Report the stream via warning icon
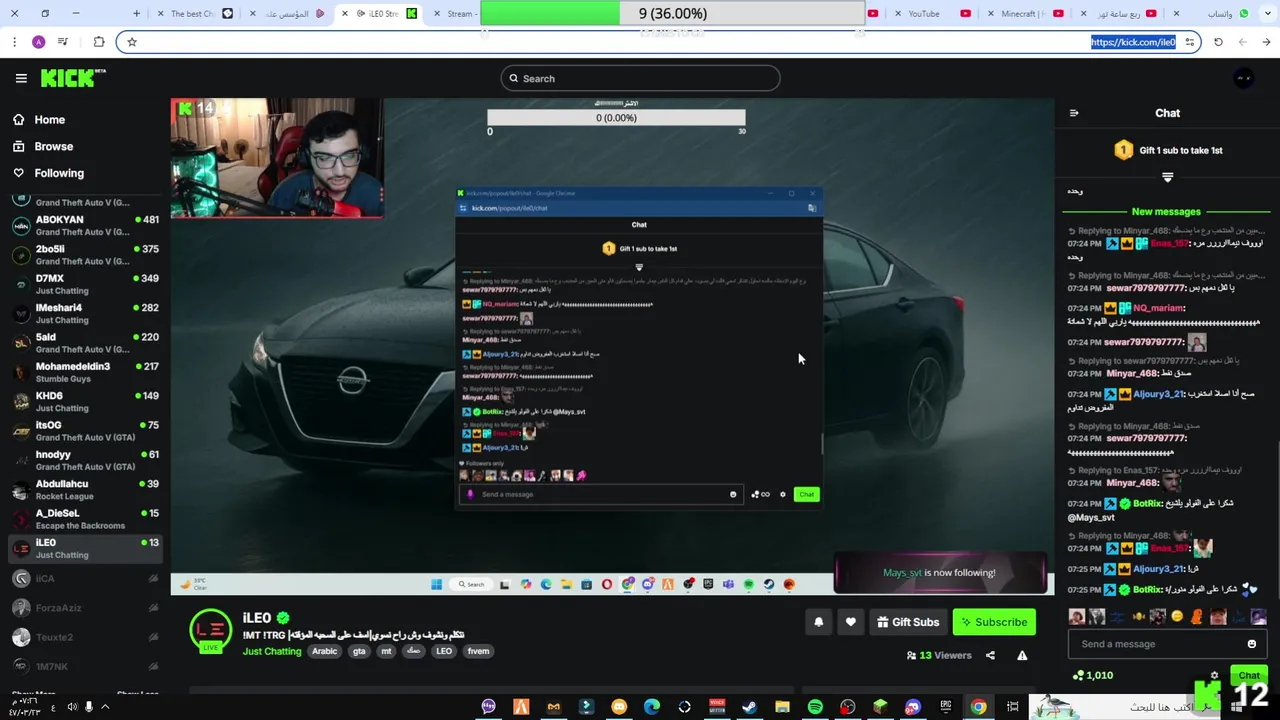 point(1022,656)
